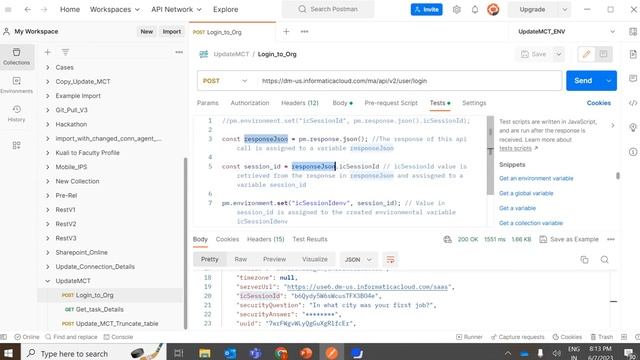Switch to the Headers (12) request tab

click(300, 103)
